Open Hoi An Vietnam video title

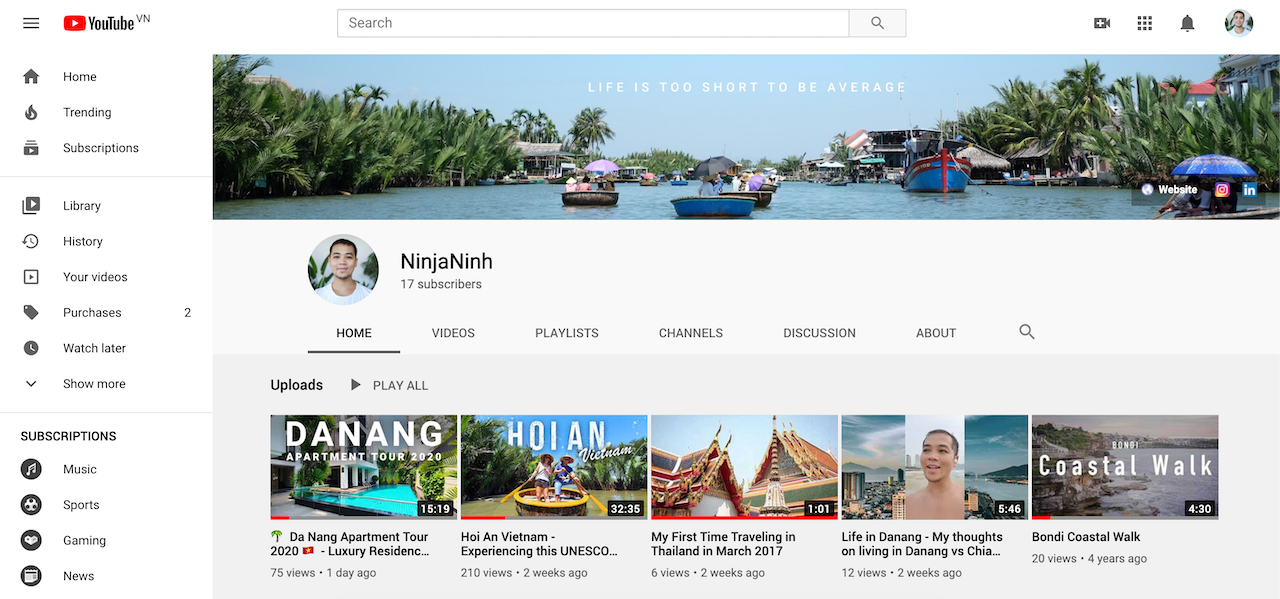tap(539, 544)
